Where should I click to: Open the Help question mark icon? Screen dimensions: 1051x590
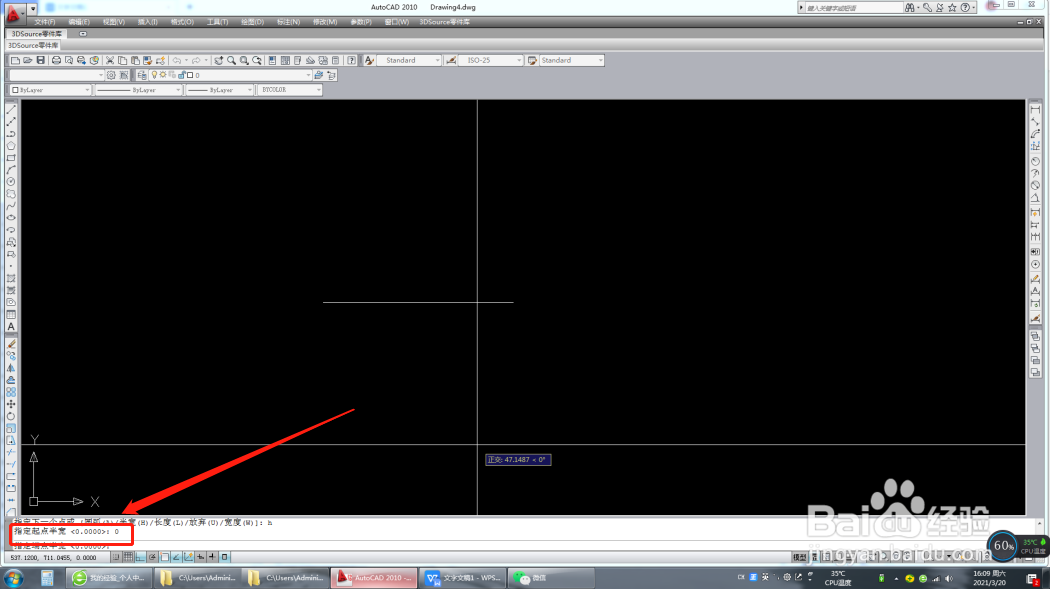(x=351, y=60)
